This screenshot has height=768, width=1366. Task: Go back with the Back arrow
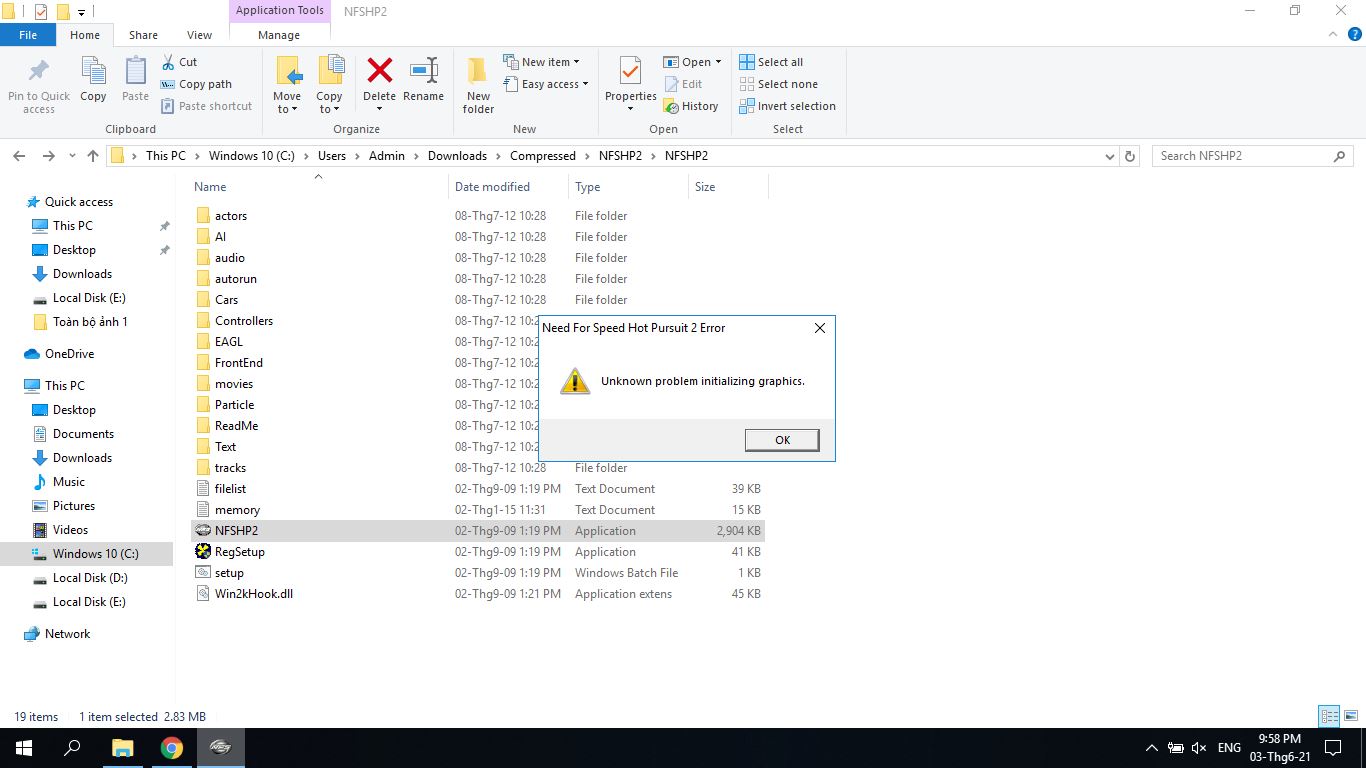[x=18, y=156]
